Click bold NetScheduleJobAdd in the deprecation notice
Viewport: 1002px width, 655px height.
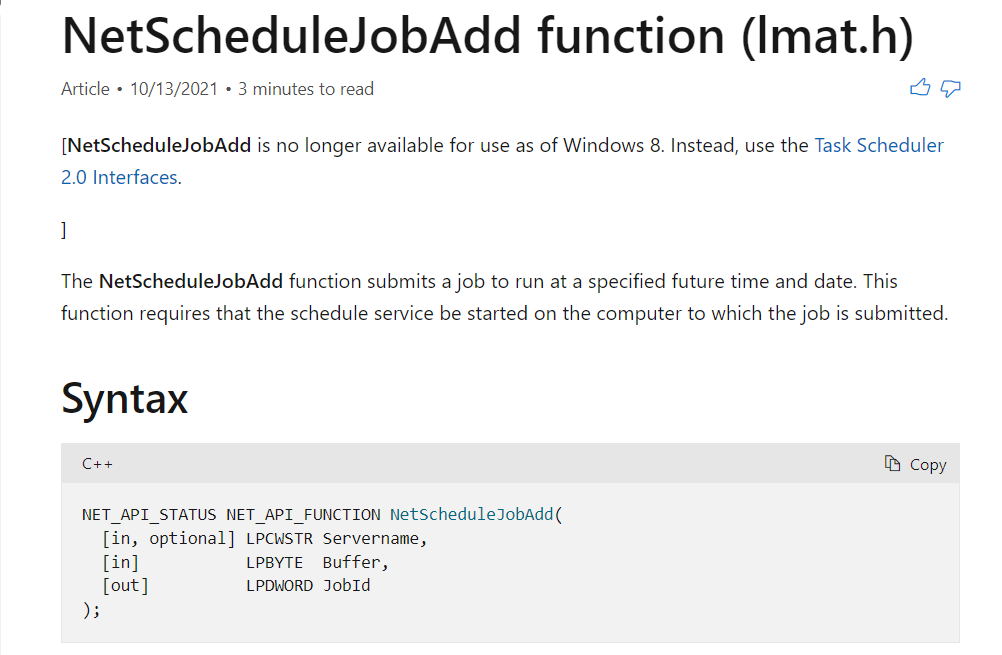click(159, 146)
